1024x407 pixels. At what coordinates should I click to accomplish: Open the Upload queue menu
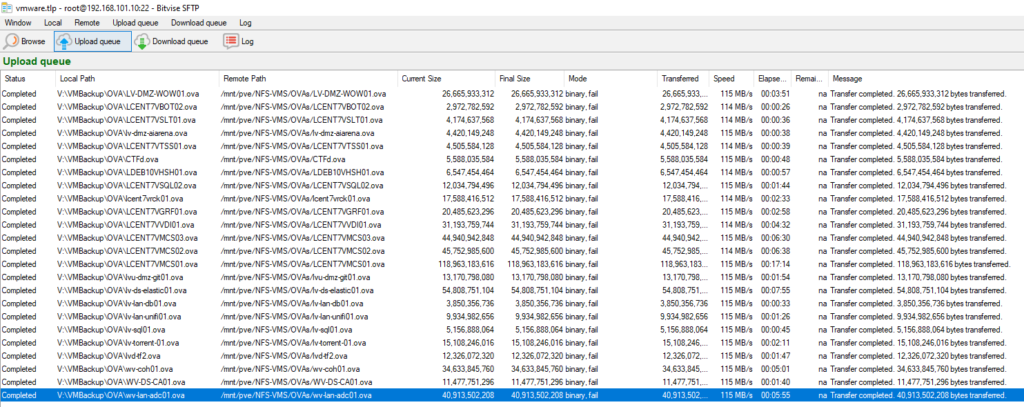[135, 22]
